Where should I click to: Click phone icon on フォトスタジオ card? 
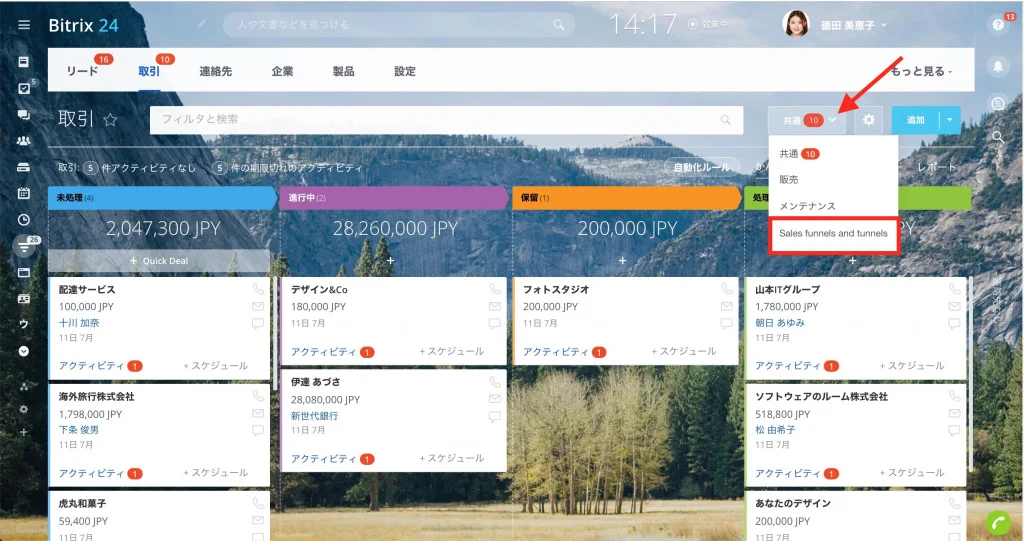click(727, 289)
